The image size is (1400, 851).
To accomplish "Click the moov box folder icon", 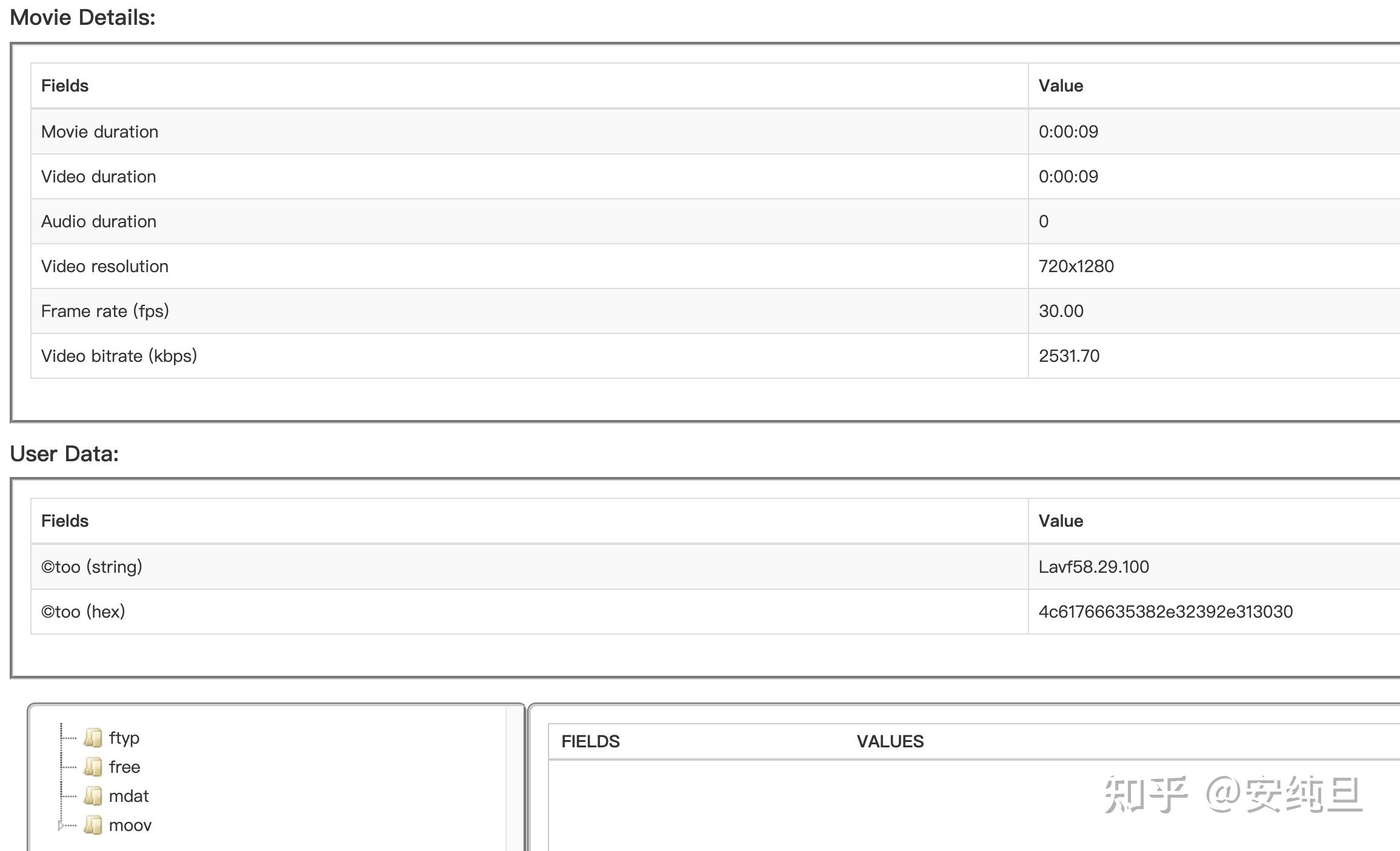I will (93, 825).
